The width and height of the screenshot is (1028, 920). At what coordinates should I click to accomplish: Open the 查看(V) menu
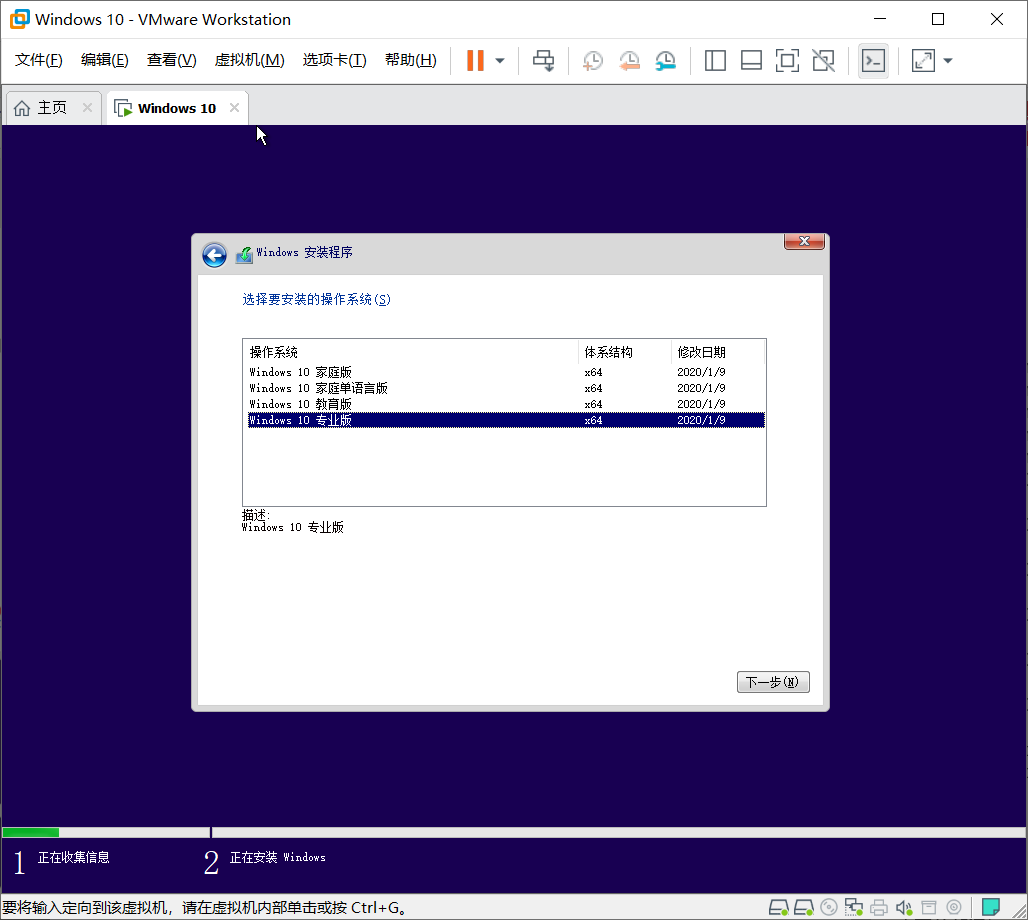click(172, 60)
